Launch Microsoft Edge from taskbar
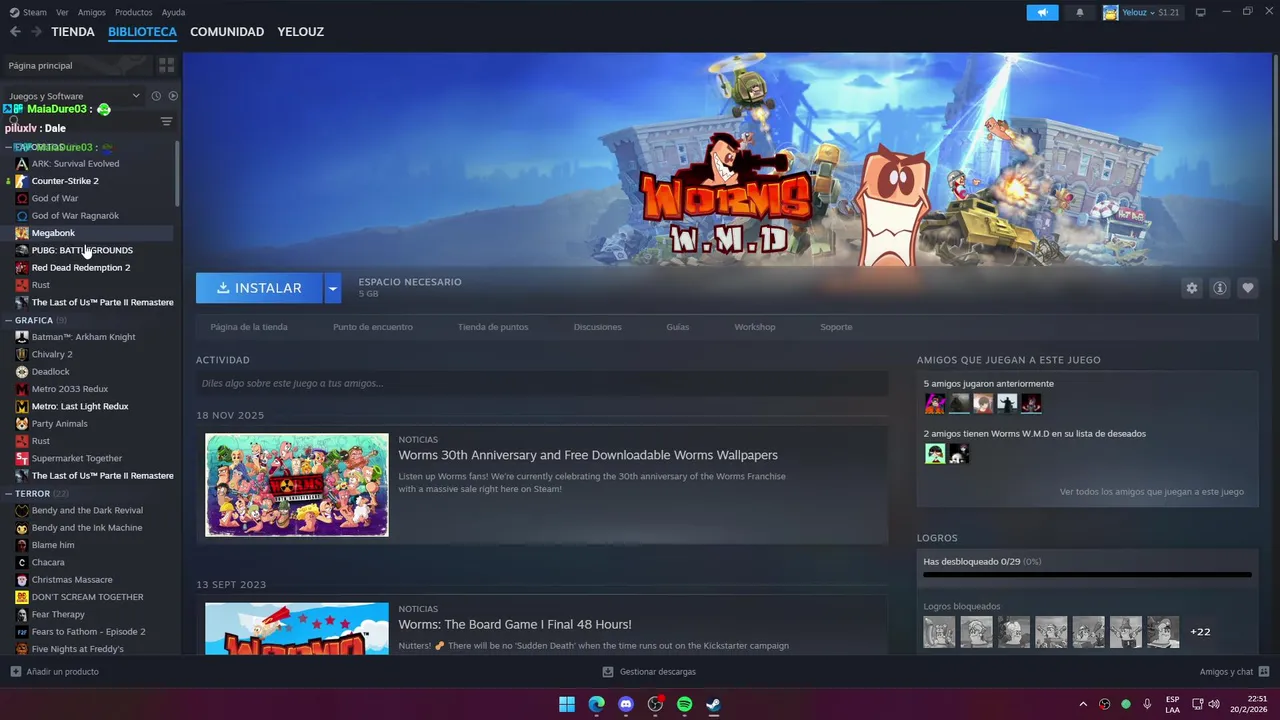The image size is (1280, 720). (596, 704)
